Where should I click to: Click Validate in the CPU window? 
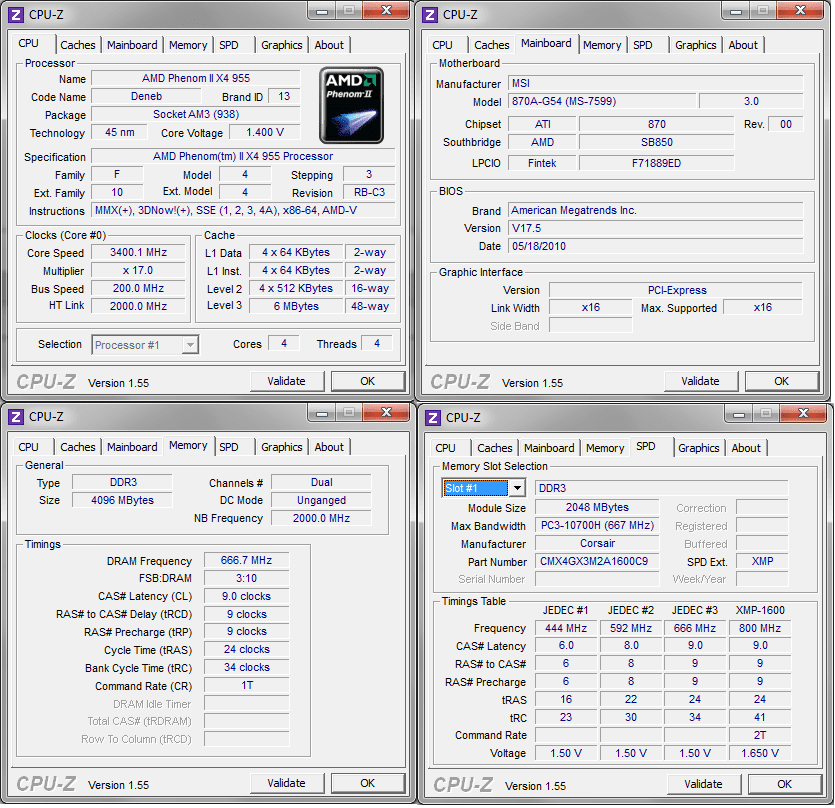tap(286, 381)
